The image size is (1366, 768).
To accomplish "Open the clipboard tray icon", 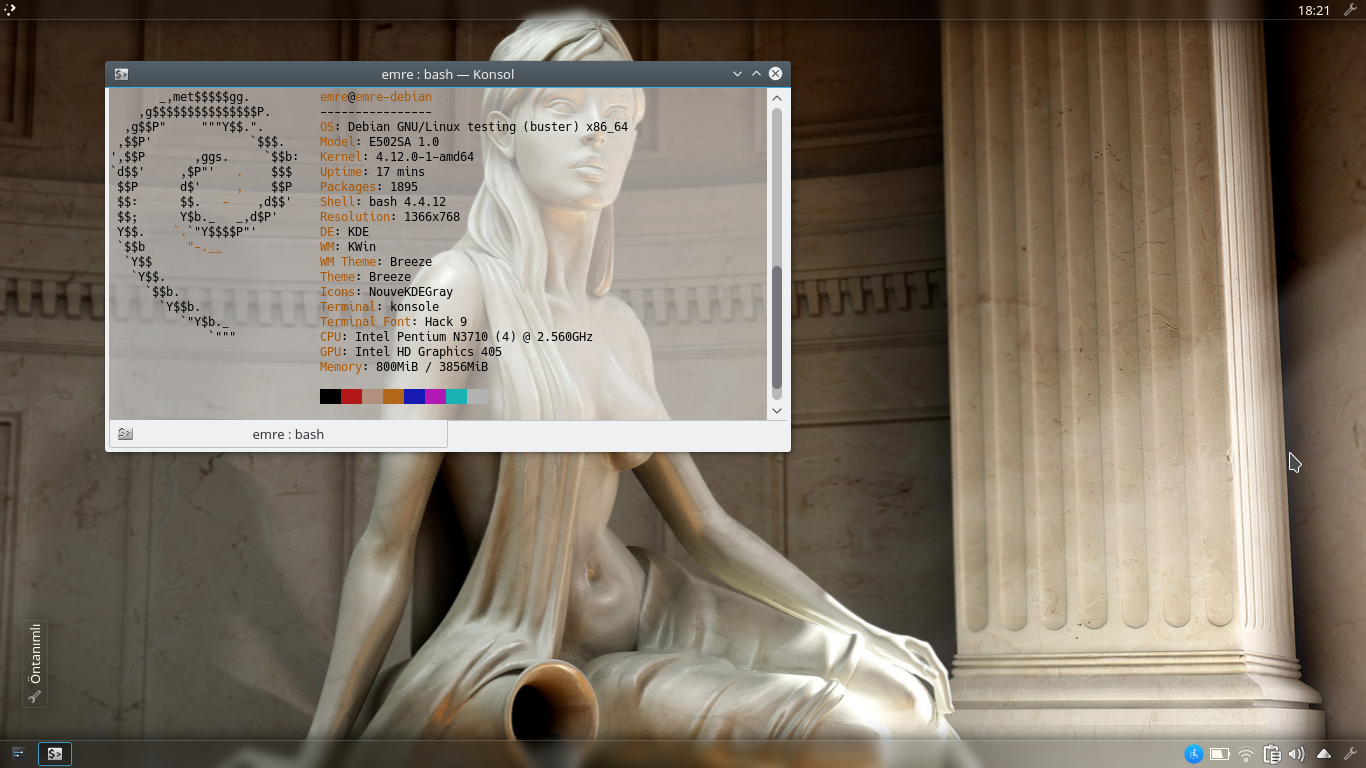I will coord(1272,754).
